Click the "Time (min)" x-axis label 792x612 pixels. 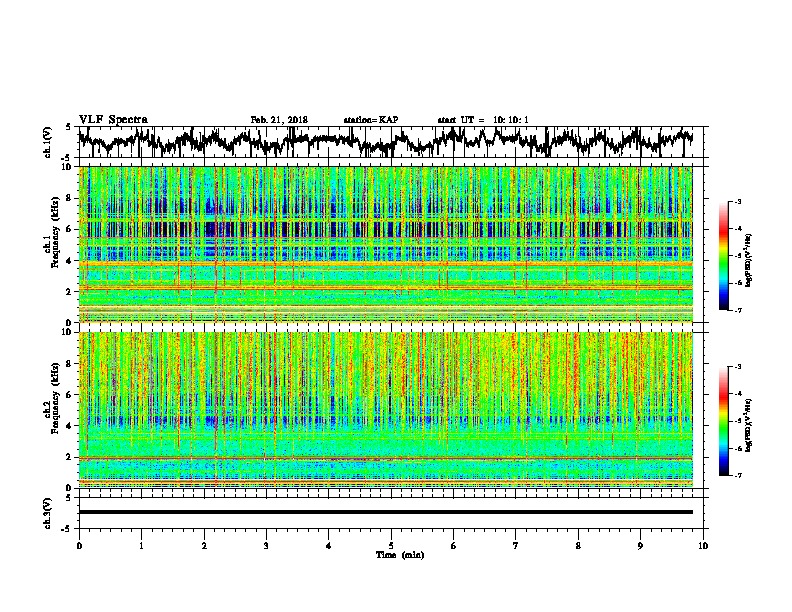[400, 555]
